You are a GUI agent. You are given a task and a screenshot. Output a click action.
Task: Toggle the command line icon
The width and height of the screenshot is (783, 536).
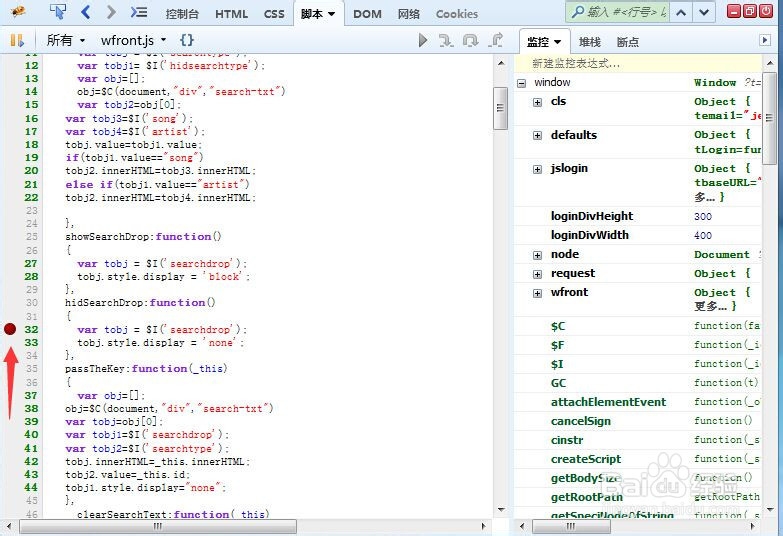coord(138,11)
